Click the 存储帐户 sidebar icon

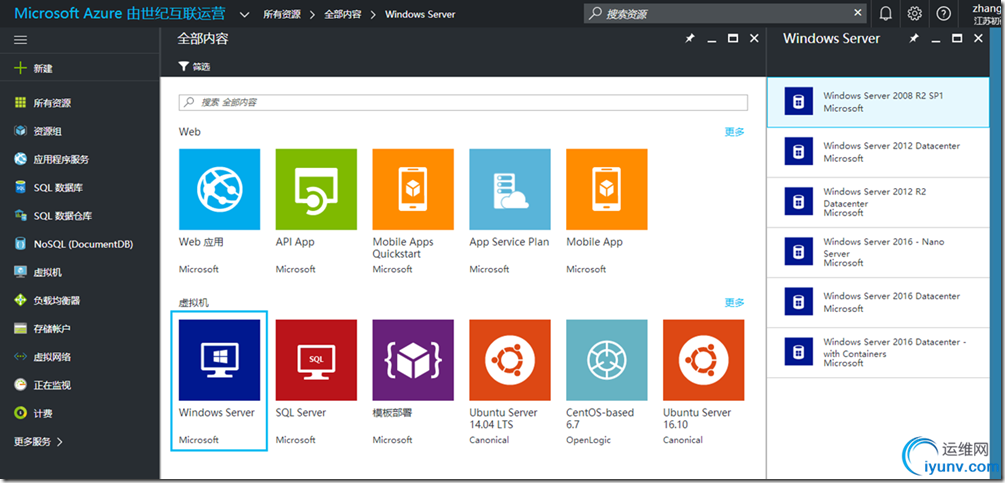tap(21, 329)
